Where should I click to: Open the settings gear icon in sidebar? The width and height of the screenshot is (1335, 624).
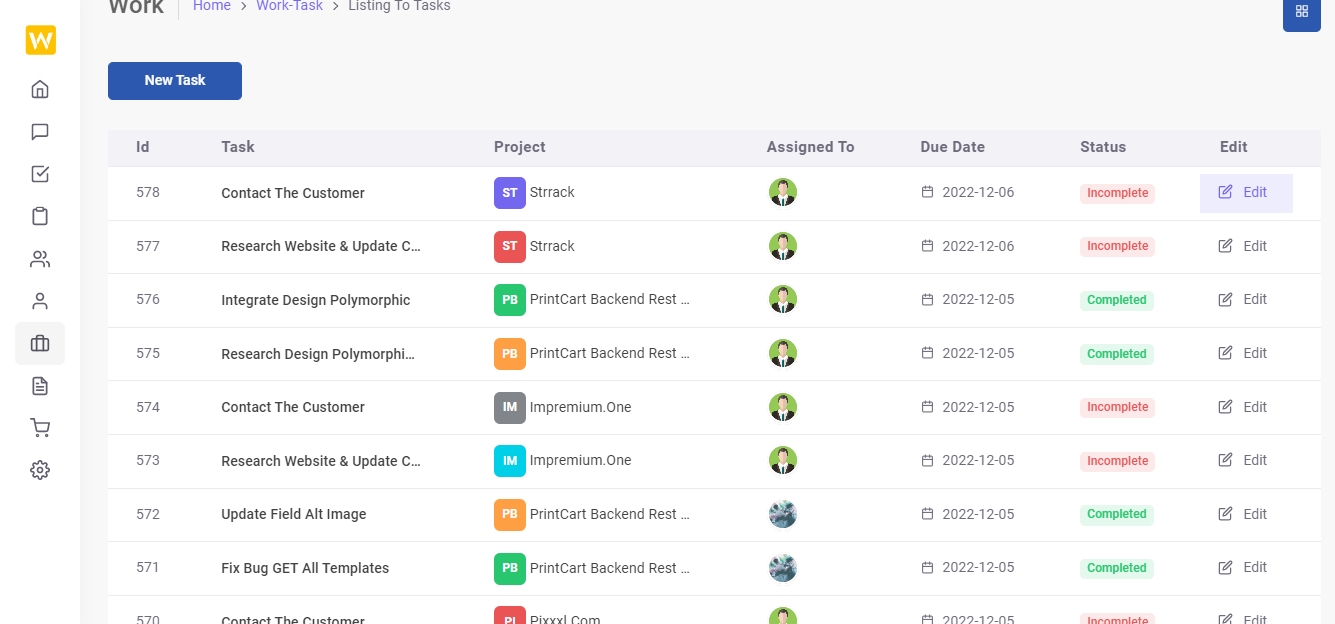pyautogui.click(x=40, y=470)
